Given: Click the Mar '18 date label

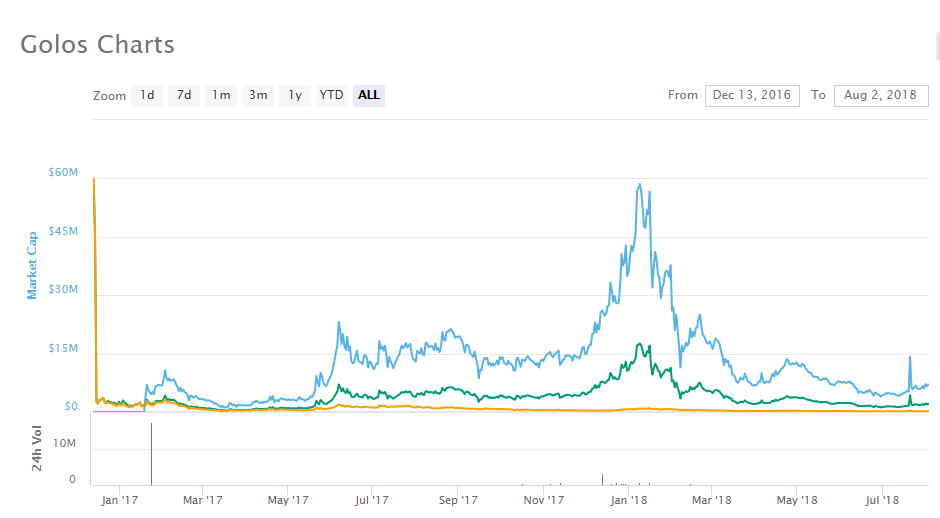Looking at the screenshot, I should coord(712,500).
